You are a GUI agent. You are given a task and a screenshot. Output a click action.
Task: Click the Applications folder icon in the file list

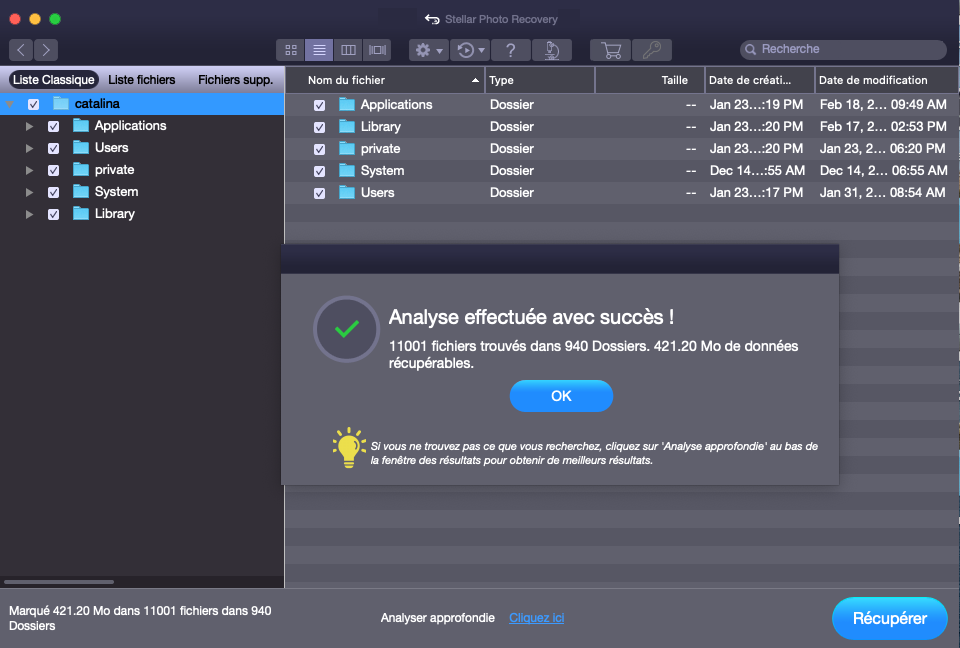point(347,105)
